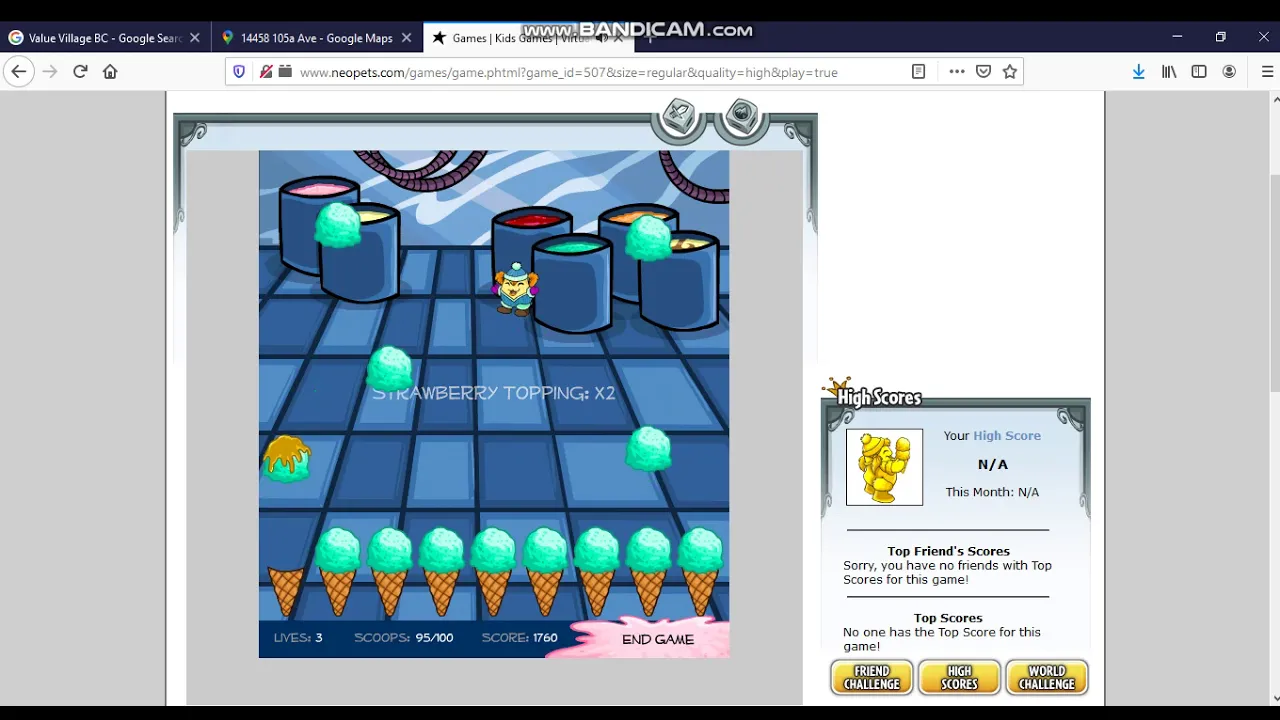
Task: Click the SCORE: 1760 counter
Action: [519, 637]
